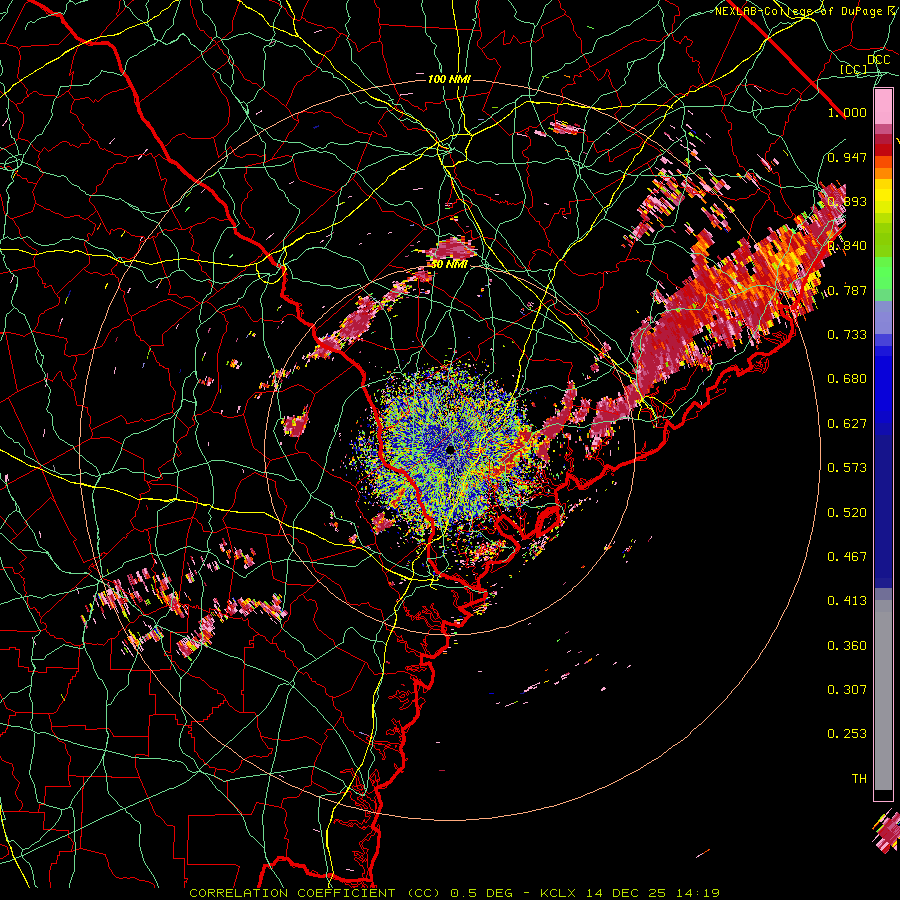Click the 100 NMI range ring label
This screenshot has width=900, height=900.
tap(449, 79)
